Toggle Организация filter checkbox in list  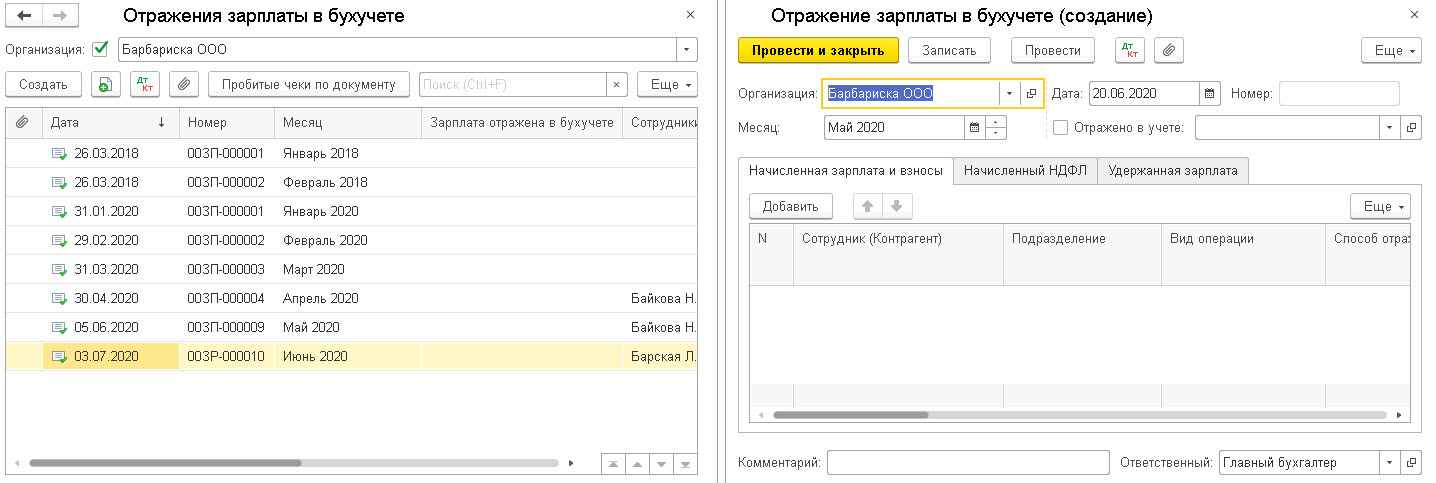(x=100, y=48)
